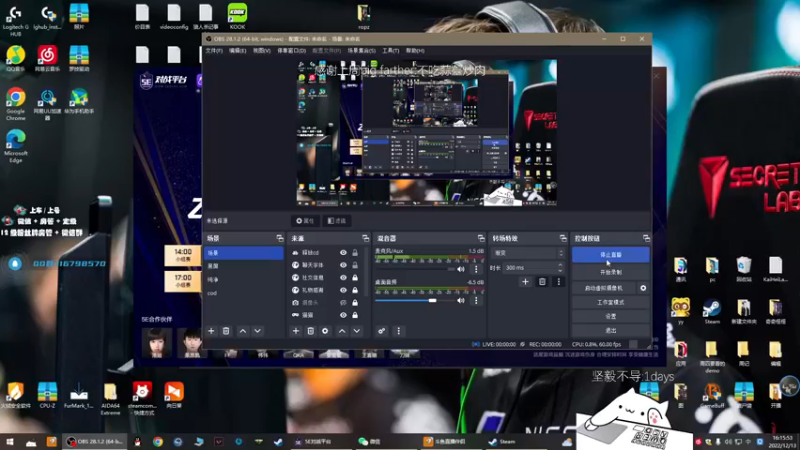Add a scene transition with plus icon

click(525, 282)
